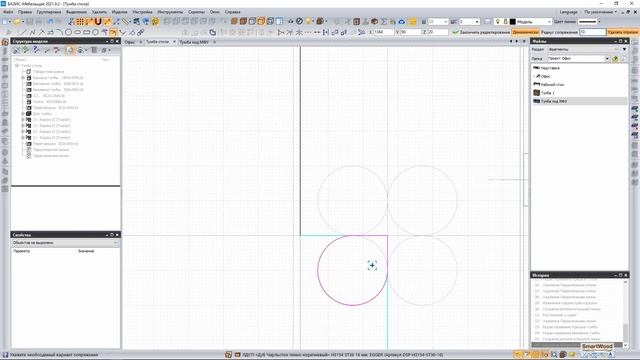Toggle the grid display icon
The width and height of the screenshot is (640, 360).
click(80, 21)
